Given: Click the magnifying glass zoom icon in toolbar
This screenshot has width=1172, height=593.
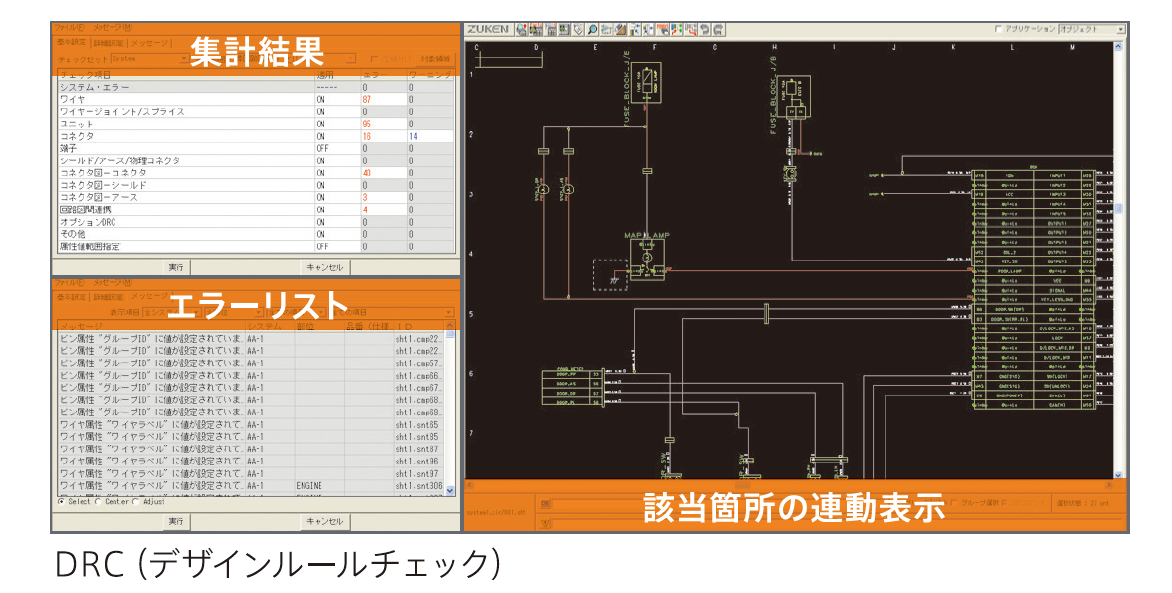Looking at the screenshot, I should point(592,29).
